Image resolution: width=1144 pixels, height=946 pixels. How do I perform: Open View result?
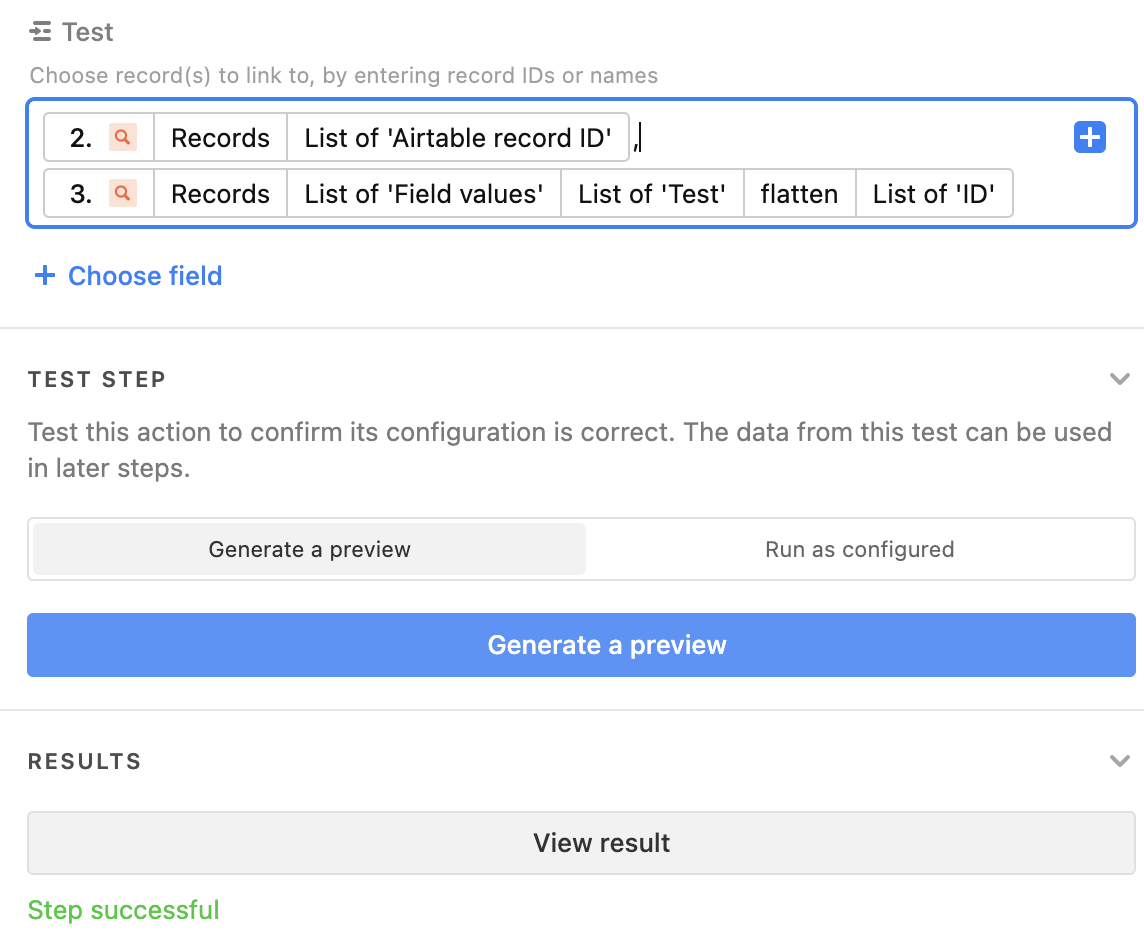point(581,843)
